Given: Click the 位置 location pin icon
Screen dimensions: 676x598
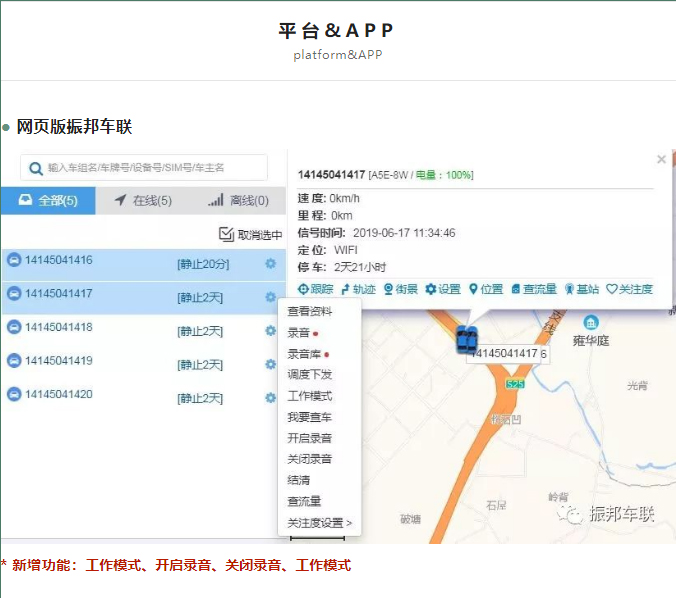Looking at the screenshot, I should point(474,289).
